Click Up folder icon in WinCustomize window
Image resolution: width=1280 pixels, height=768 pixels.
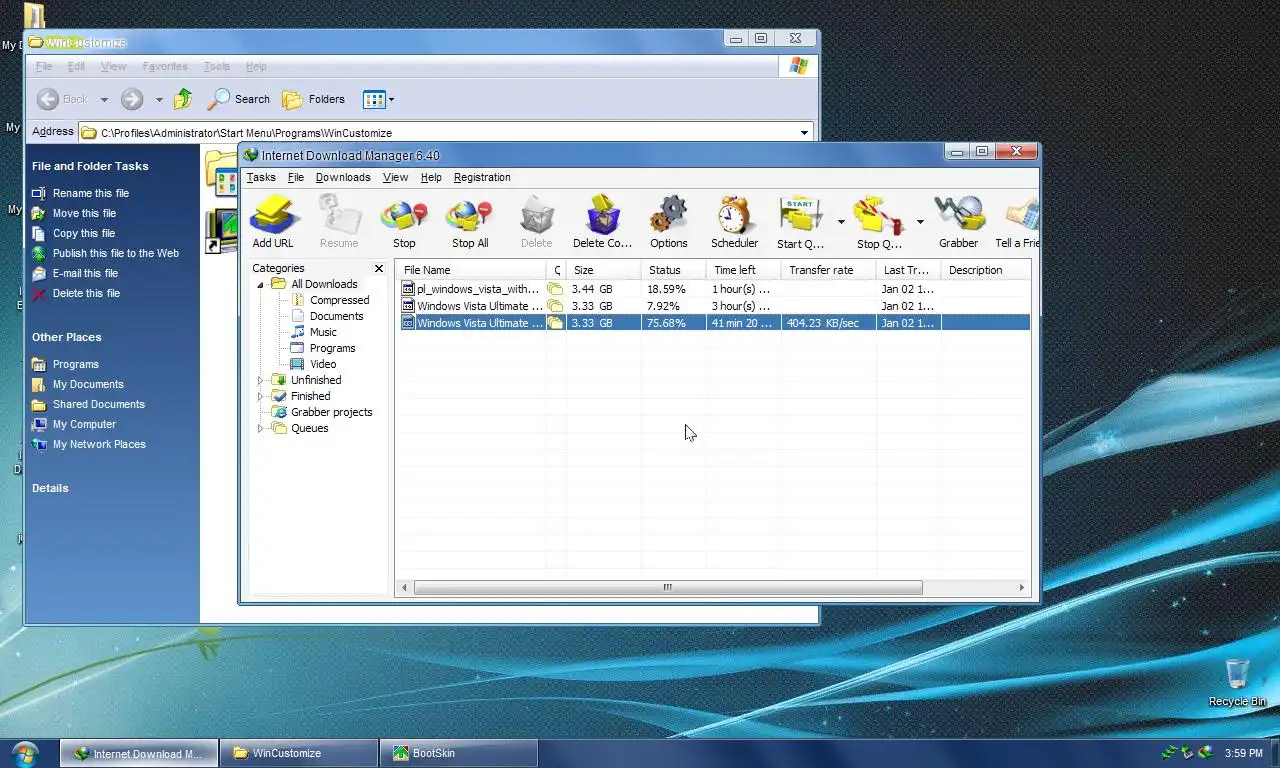point(183,99)
